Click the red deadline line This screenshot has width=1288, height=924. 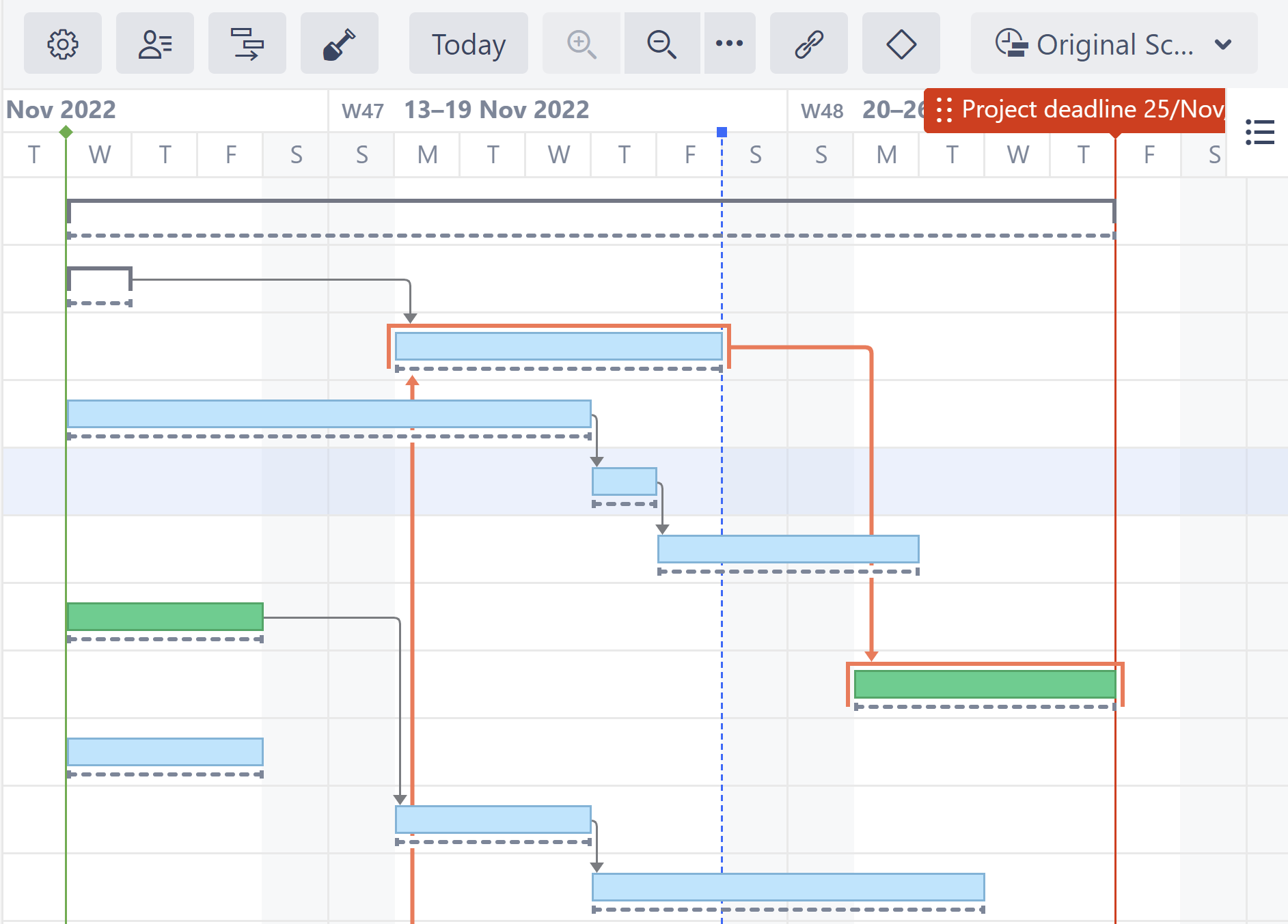[1116, 478]
